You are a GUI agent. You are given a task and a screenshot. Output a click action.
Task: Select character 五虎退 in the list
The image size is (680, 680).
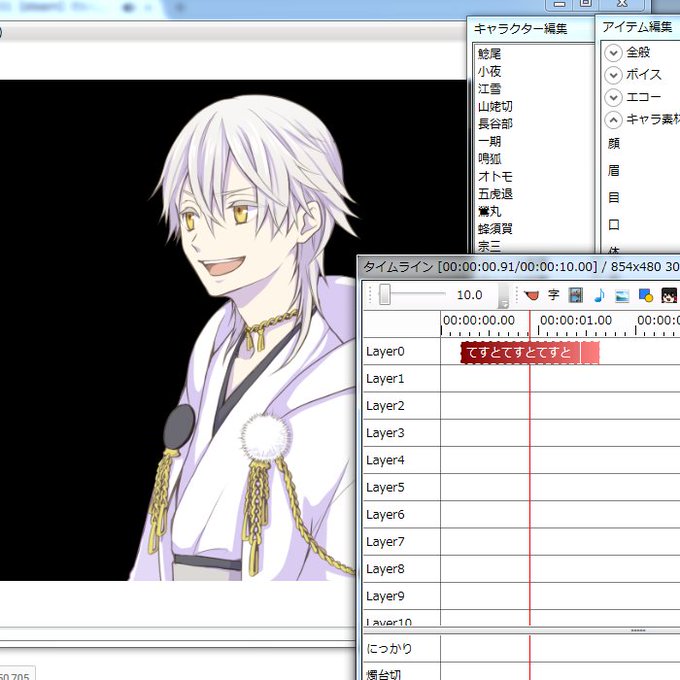495,194
